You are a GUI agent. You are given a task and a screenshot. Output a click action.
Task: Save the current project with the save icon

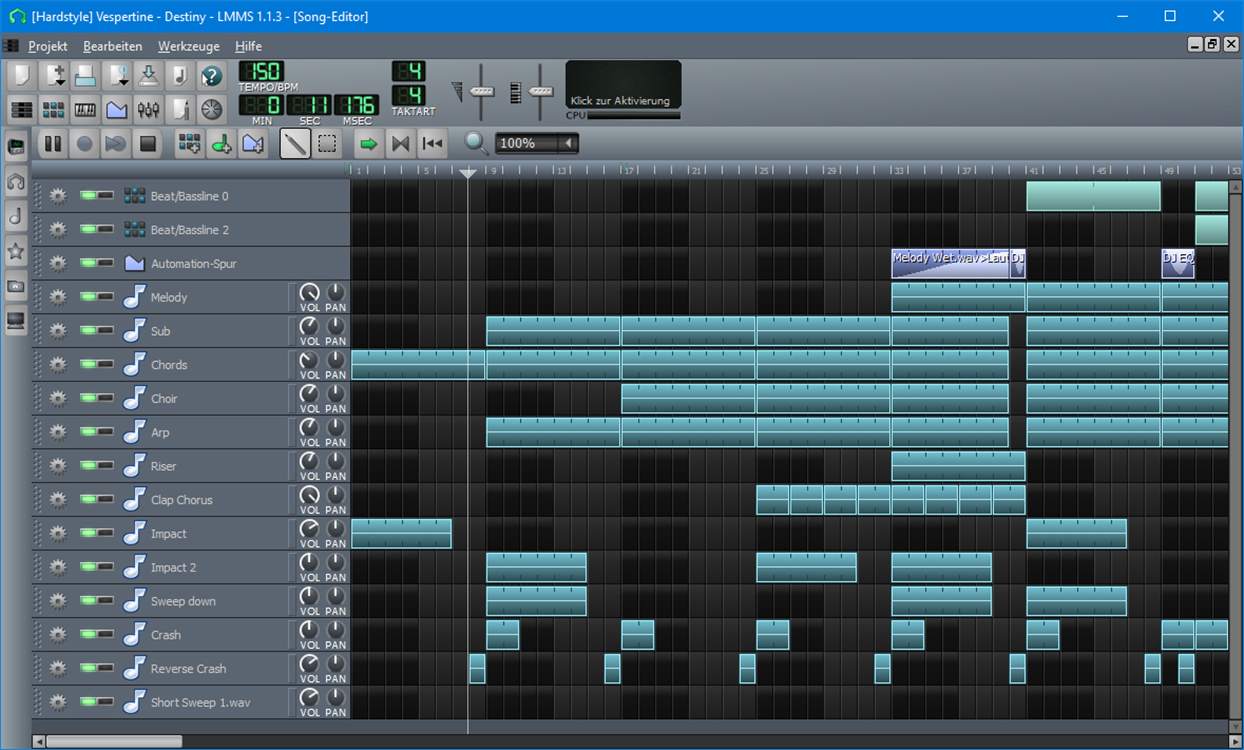point(148,76)
